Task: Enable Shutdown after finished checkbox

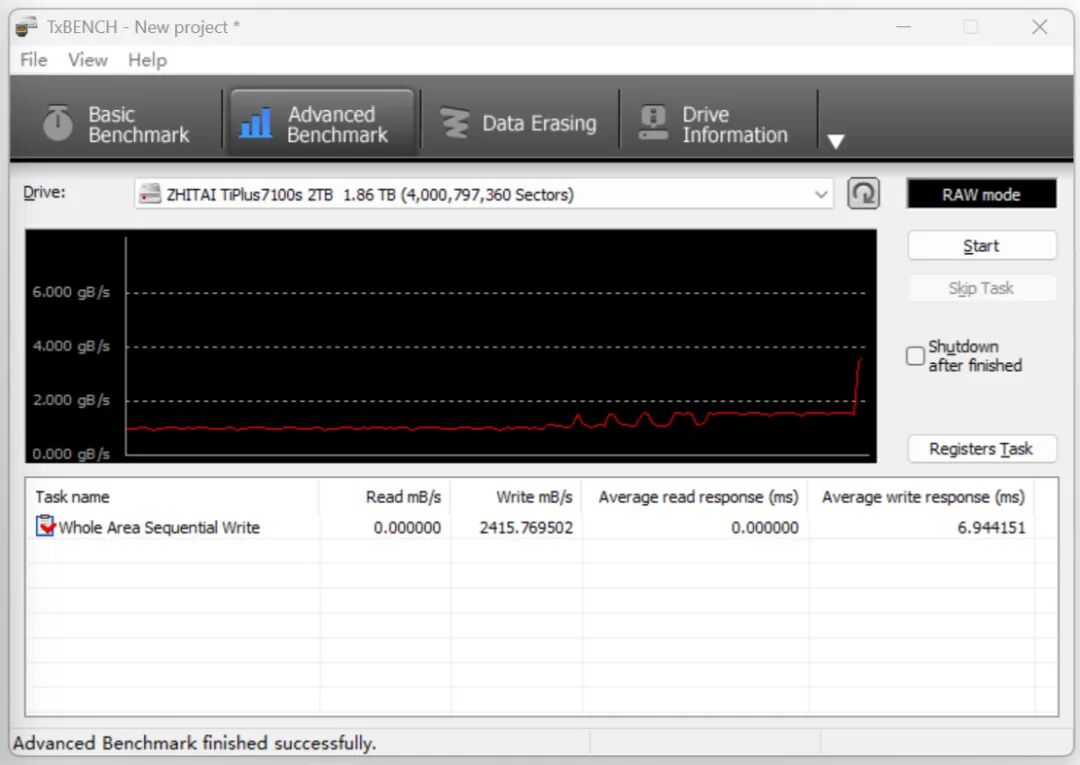Action: coord(915,356)
